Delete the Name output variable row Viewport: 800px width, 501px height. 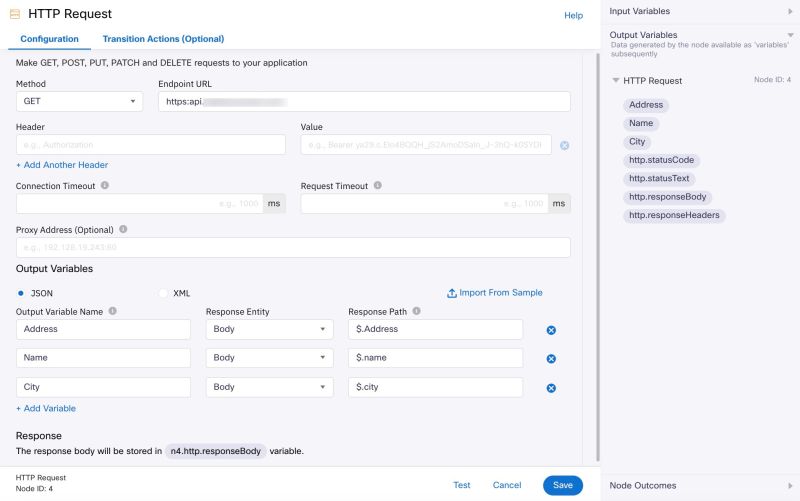551,359
